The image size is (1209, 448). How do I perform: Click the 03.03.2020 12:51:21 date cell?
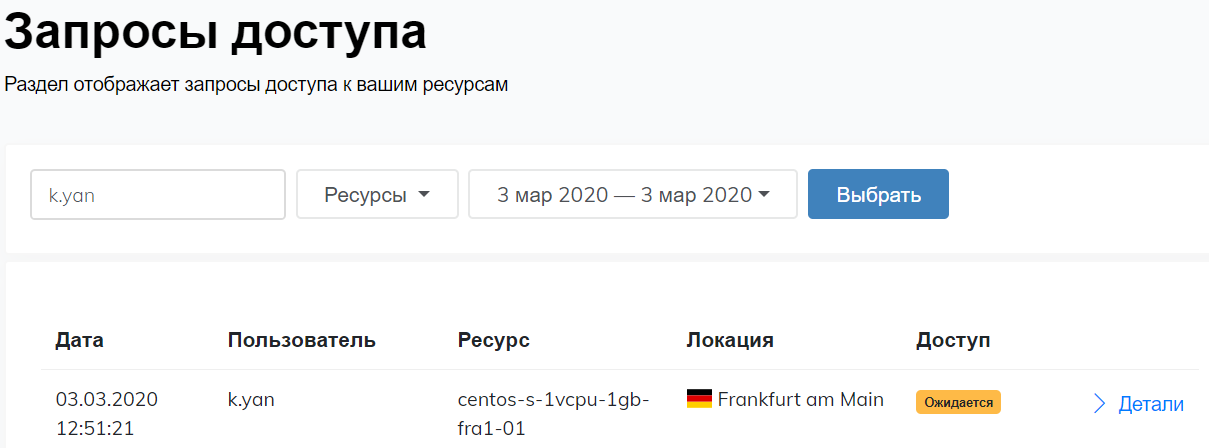click(x=107, y=414)
